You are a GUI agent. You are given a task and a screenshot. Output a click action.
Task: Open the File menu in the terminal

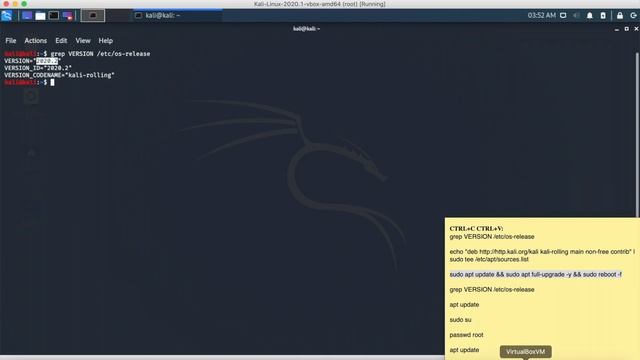pos(11,41)
